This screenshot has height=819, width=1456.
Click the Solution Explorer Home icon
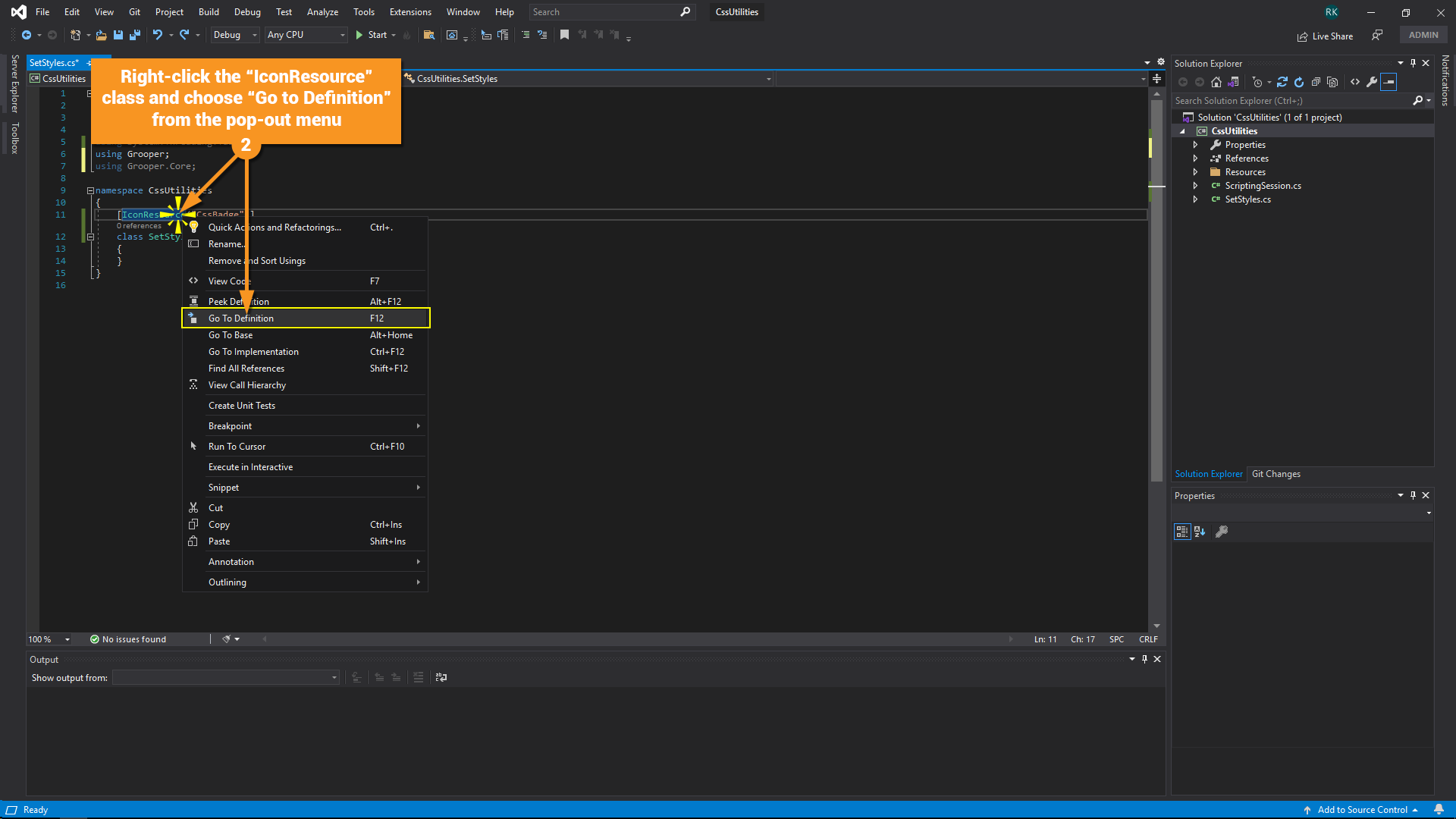pyautogui.click(x=1216, y=82)
